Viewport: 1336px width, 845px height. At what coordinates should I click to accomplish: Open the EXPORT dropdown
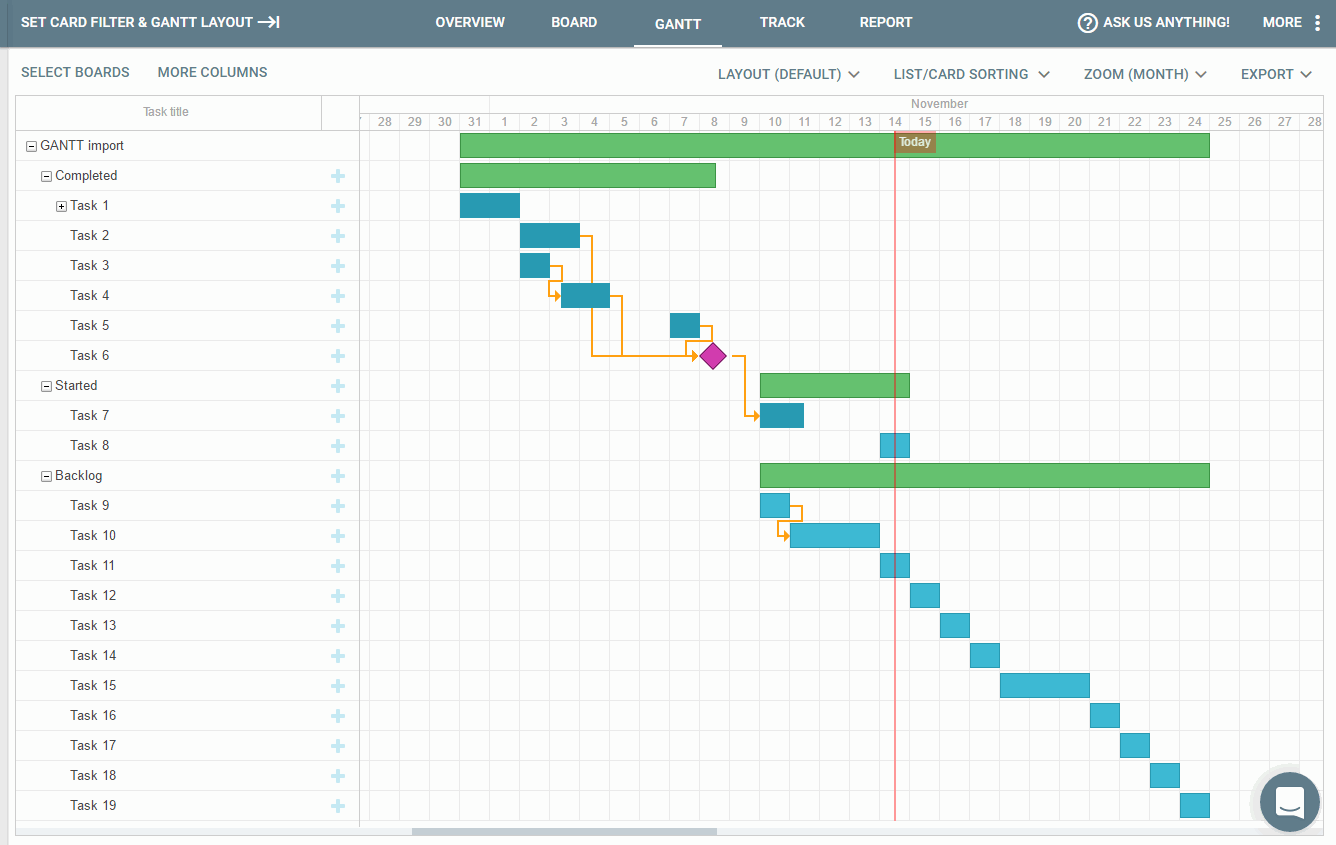pos(1275,74)
